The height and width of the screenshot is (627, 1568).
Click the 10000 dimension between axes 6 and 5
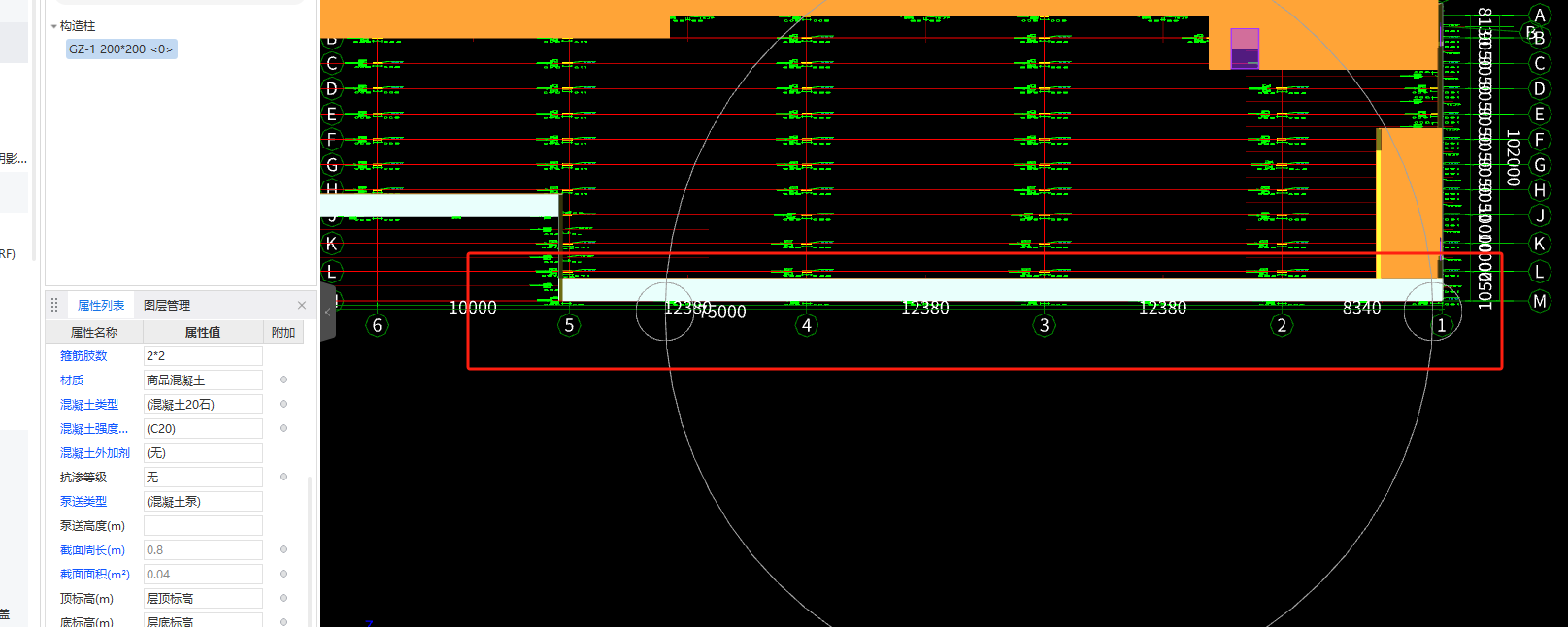point(473,308)
